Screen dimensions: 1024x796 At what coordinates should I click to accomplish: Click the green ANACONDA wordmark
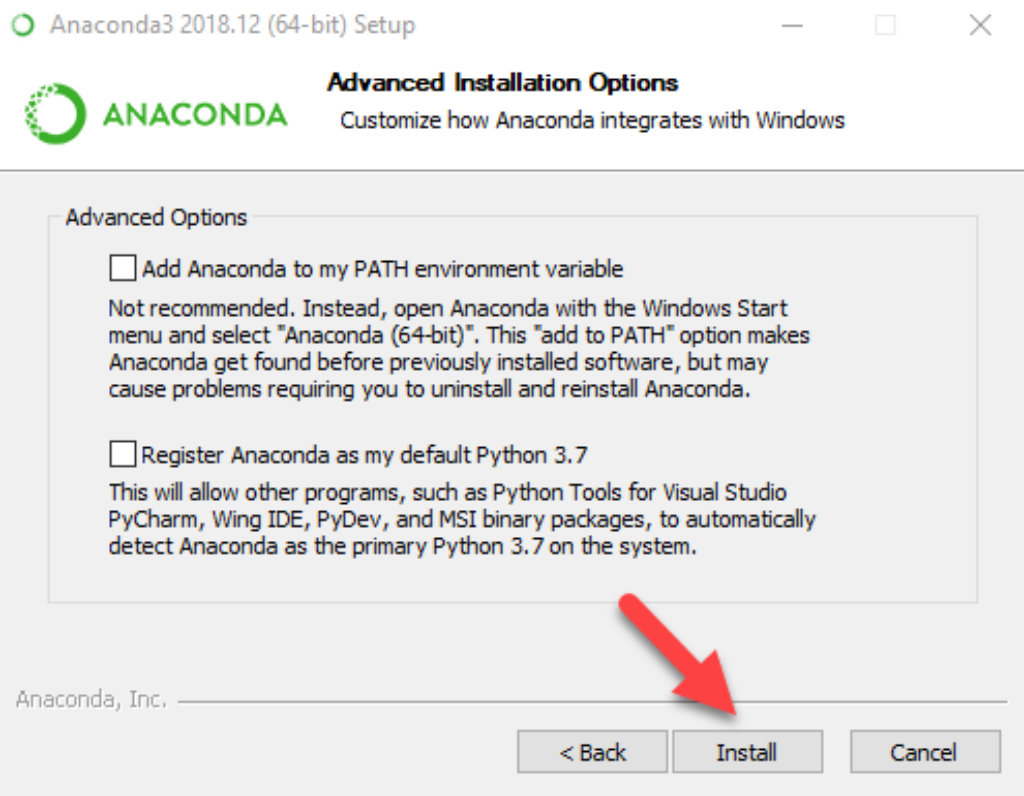(195, 114)
